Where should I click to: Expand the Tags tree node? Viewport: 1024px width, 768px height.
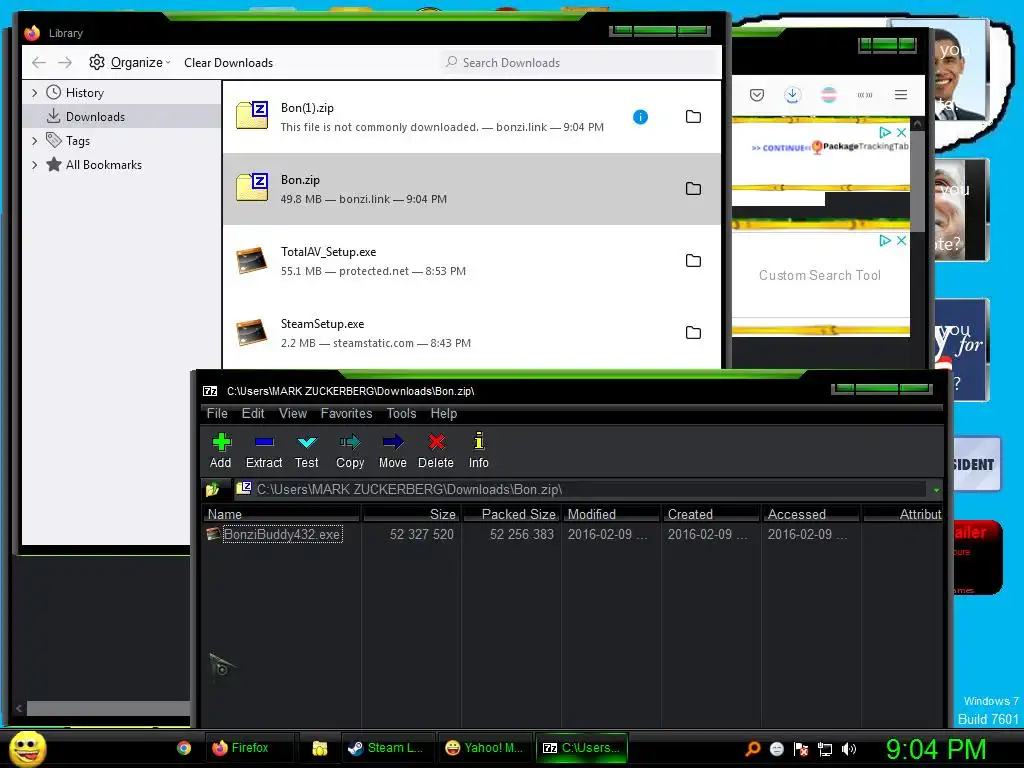point(35,140)
